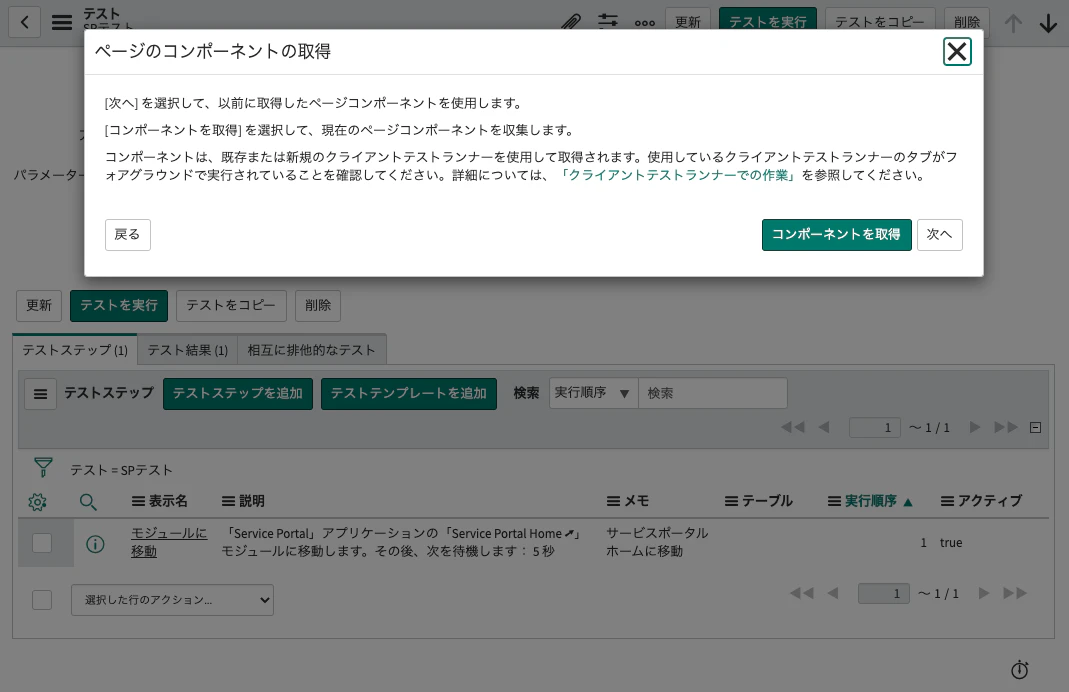
Task: Click the paperclip attachments icon
Action: (571, 22)
